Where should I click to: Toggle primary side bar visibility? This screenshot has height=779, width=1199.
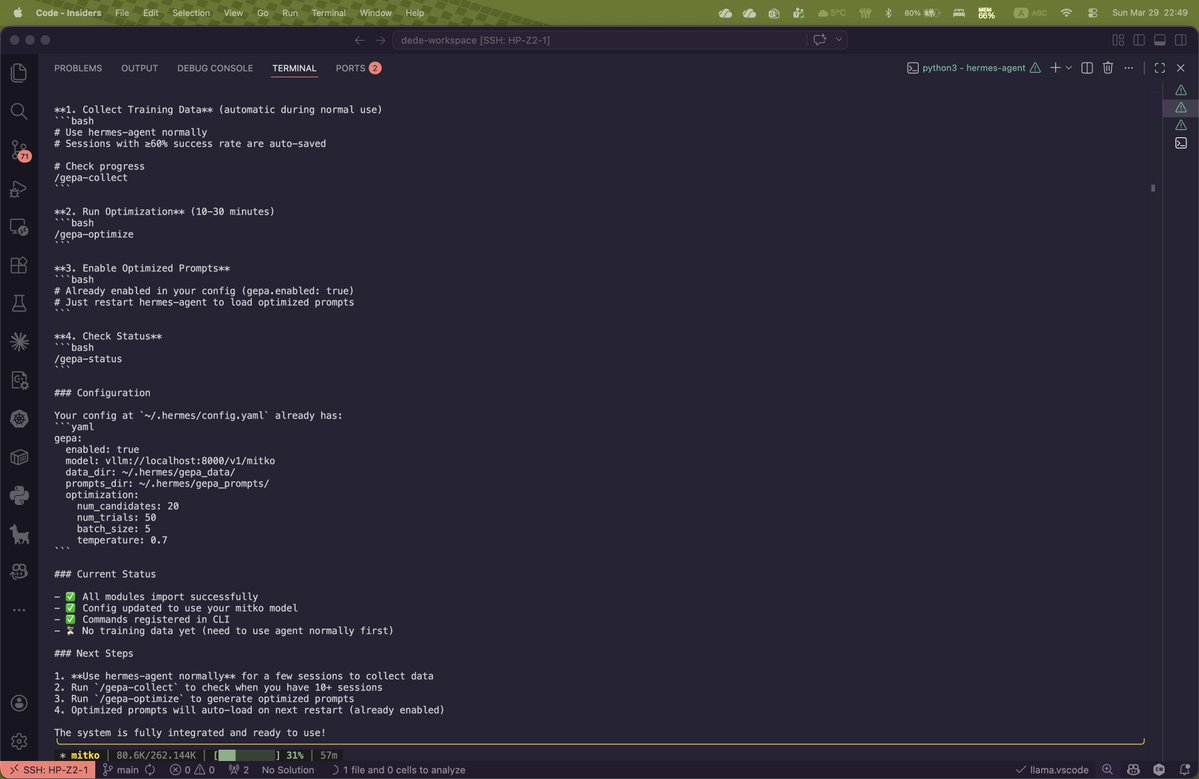(1139, 40)
